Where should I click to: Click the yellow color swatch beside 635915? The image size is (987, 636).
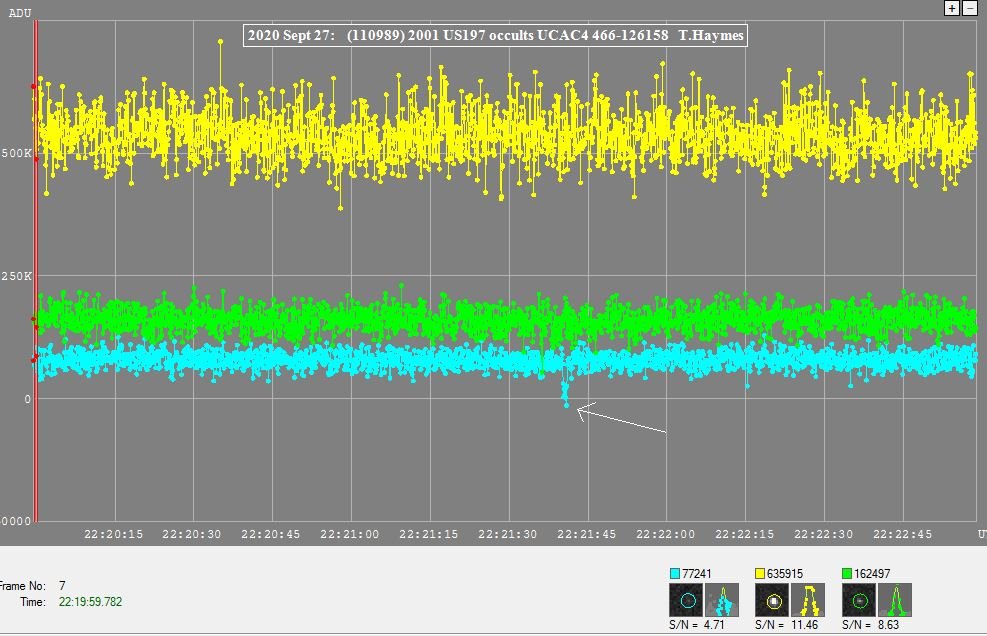tap(761, 574)
